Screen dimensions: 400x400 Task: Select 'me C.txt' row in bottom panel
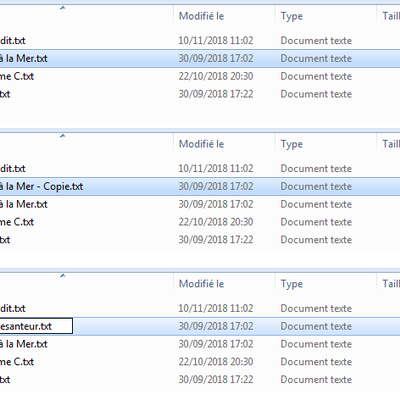pos(200,362)
